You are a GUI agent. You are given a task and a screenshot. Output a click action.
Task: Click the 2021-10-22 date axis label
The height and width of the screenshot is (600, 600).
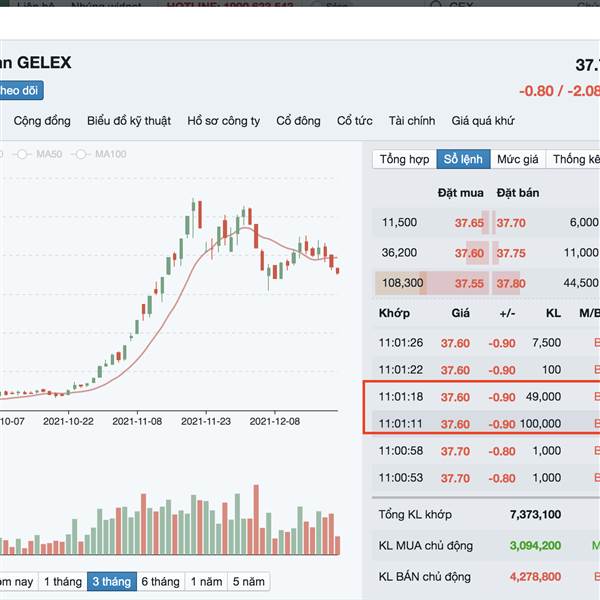point(68,422)
